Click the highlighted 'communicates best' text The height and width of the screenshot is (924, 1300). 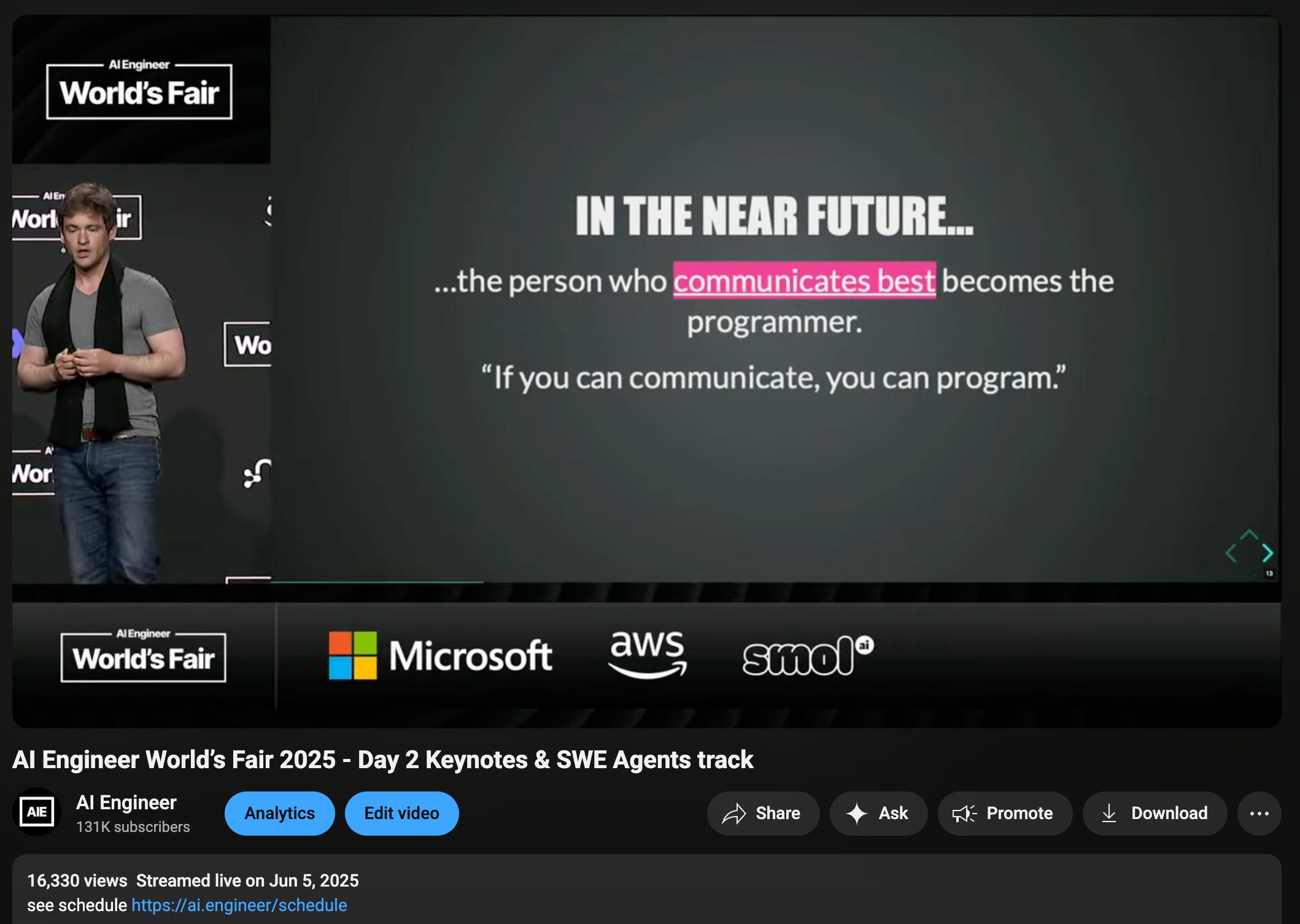804,281
